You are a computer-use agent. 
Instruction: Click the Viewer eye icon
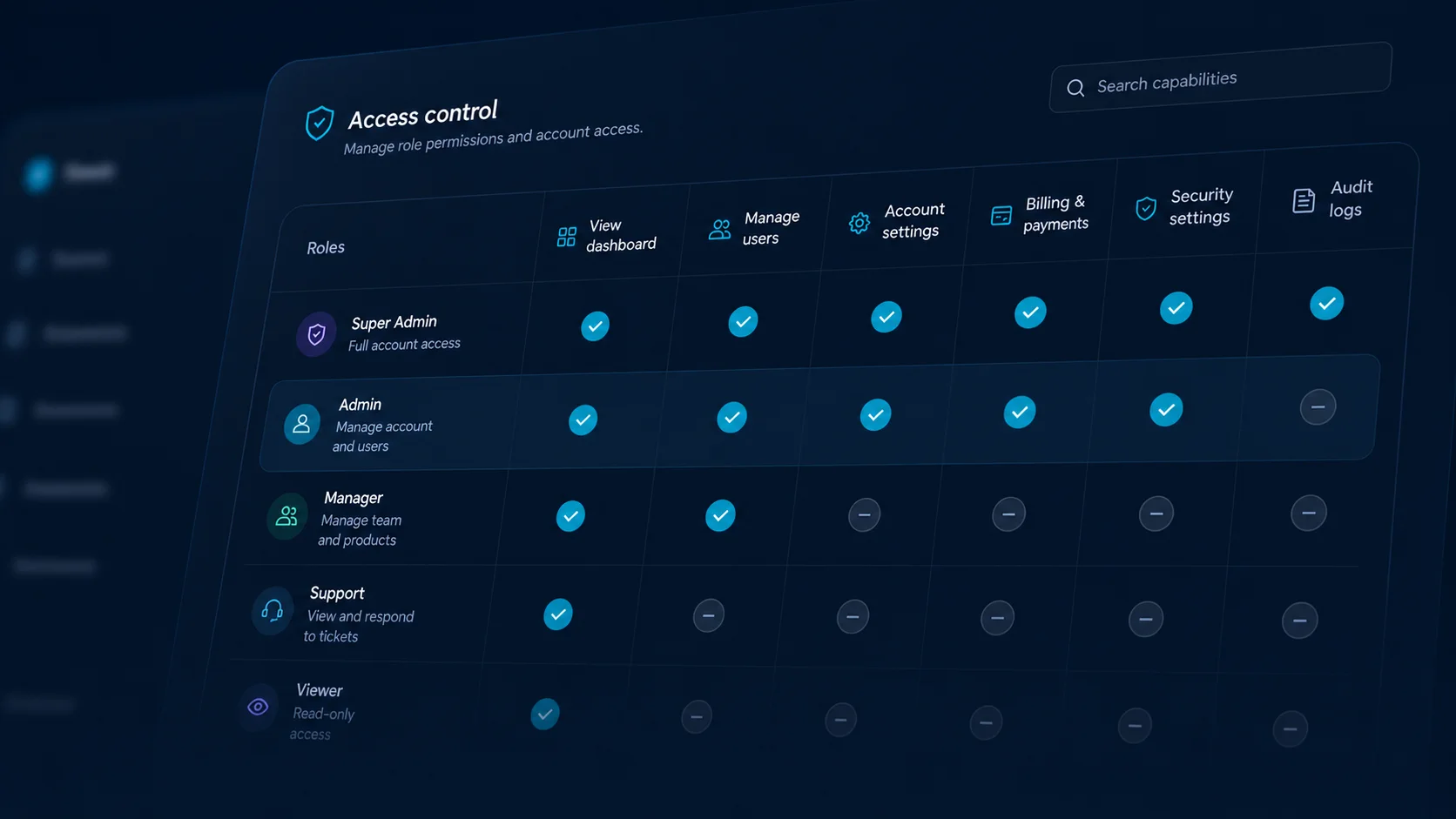coord(258,707)
